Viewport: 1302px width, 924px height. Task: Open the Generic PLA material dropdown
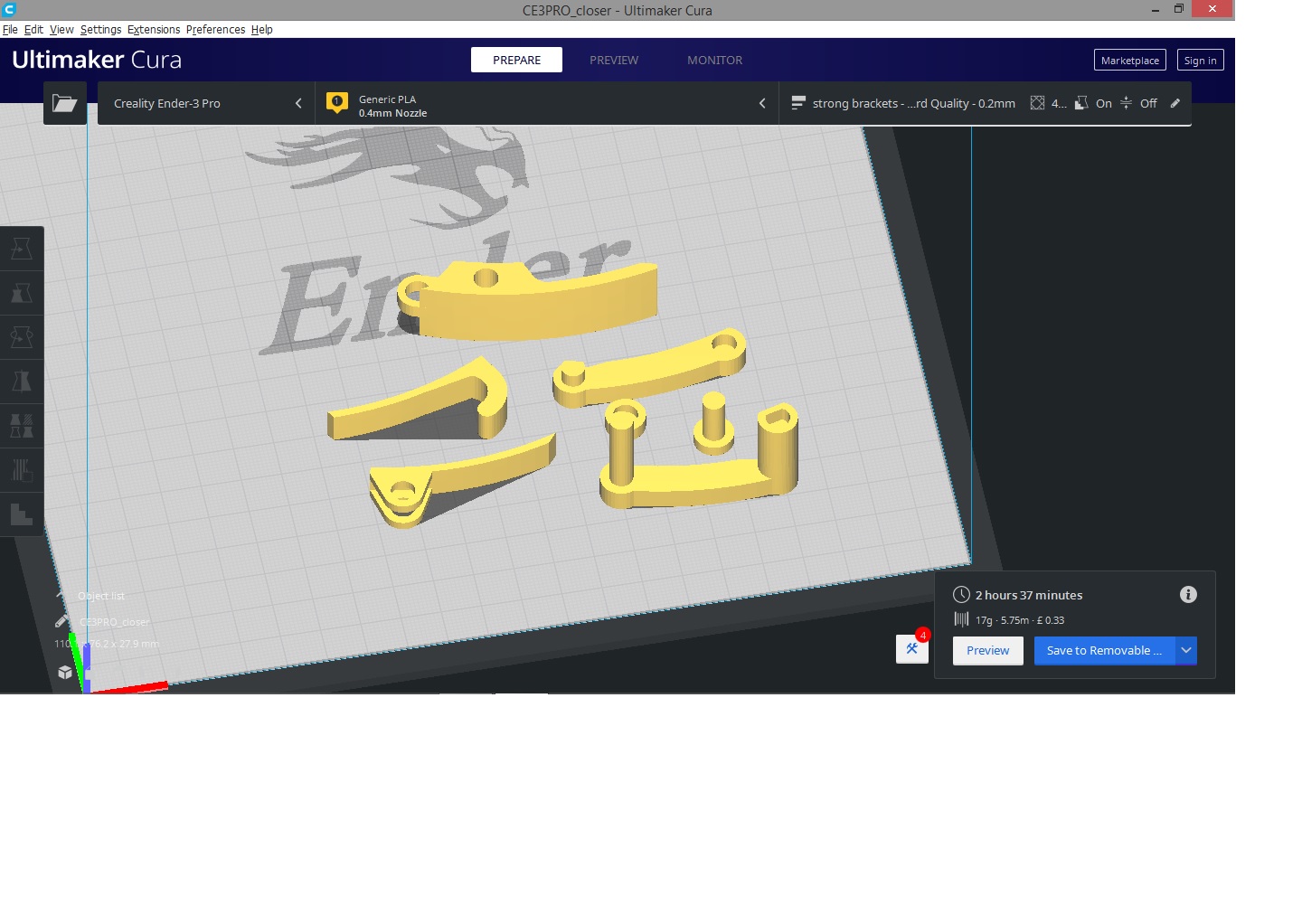tap(546, 103)
